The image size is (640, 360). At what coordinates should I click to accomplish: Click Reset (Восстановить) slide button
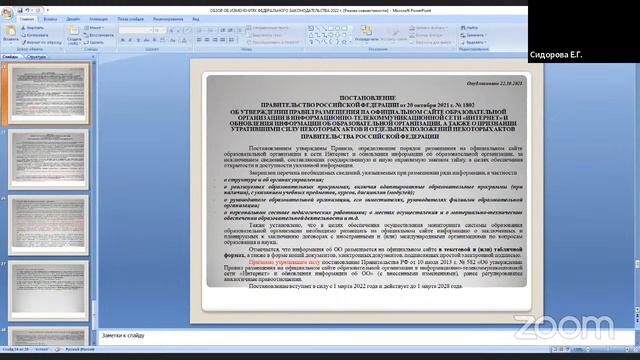[99, 35]
